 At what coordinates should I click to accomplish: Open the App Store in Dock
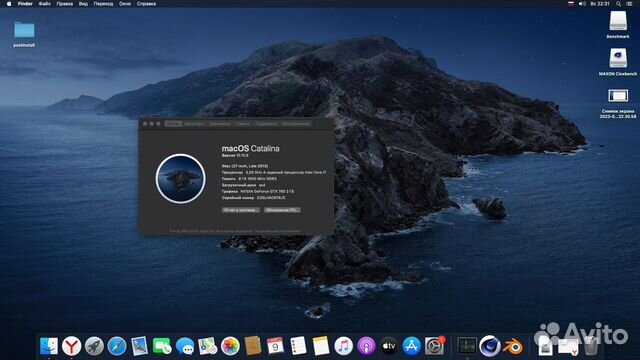click(x=411, y=346)
